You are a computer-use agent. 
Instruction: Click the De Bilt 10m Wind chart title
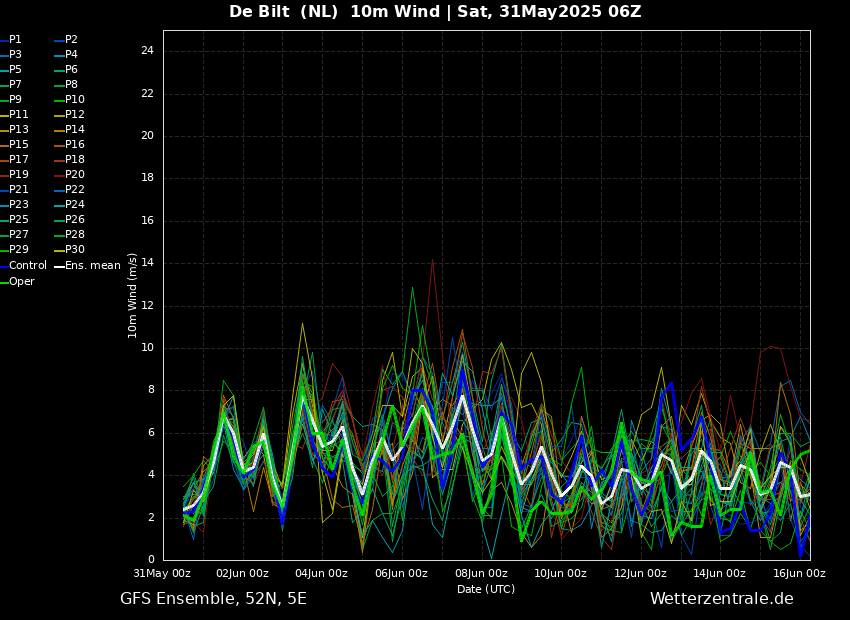435,12
